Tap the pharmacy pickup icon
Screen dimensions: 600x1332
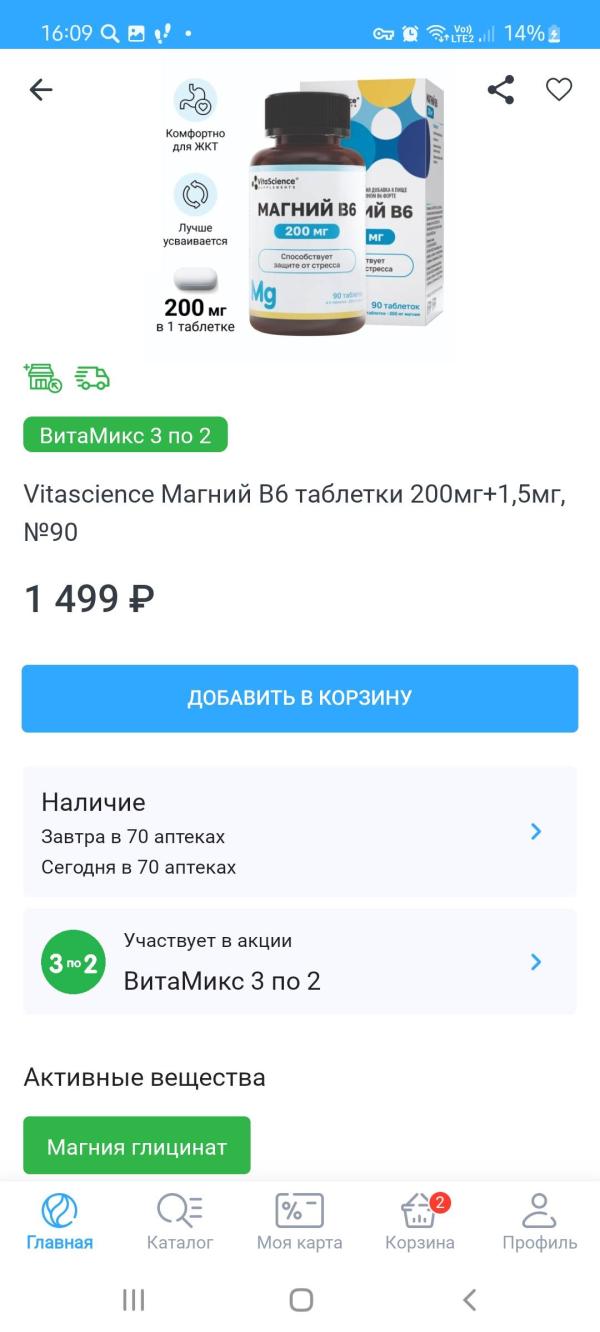pyautogui.click(x=43, y=377)
